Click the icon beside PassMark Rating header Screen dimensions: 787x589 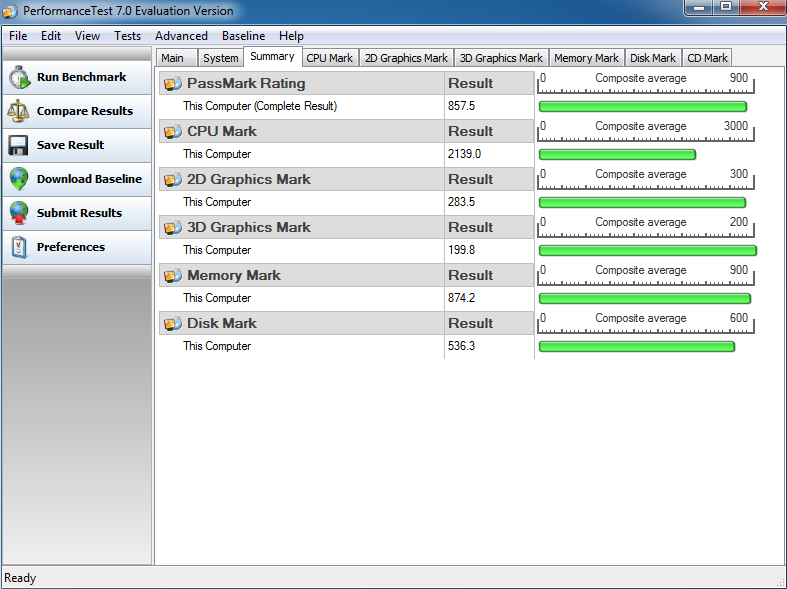(x=173, y=83)
